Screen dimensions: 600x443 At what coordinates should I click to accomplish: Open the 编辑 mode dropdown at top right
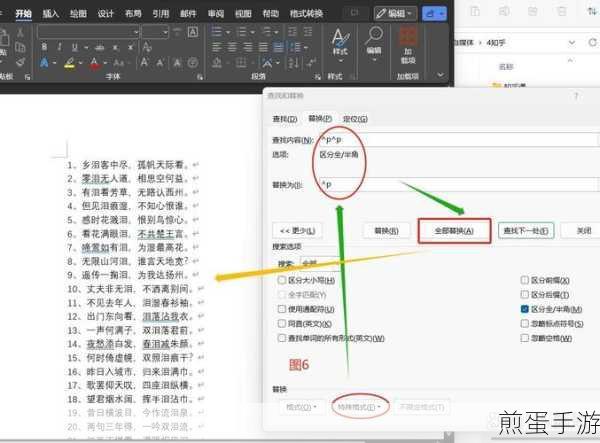pos(396,14)
